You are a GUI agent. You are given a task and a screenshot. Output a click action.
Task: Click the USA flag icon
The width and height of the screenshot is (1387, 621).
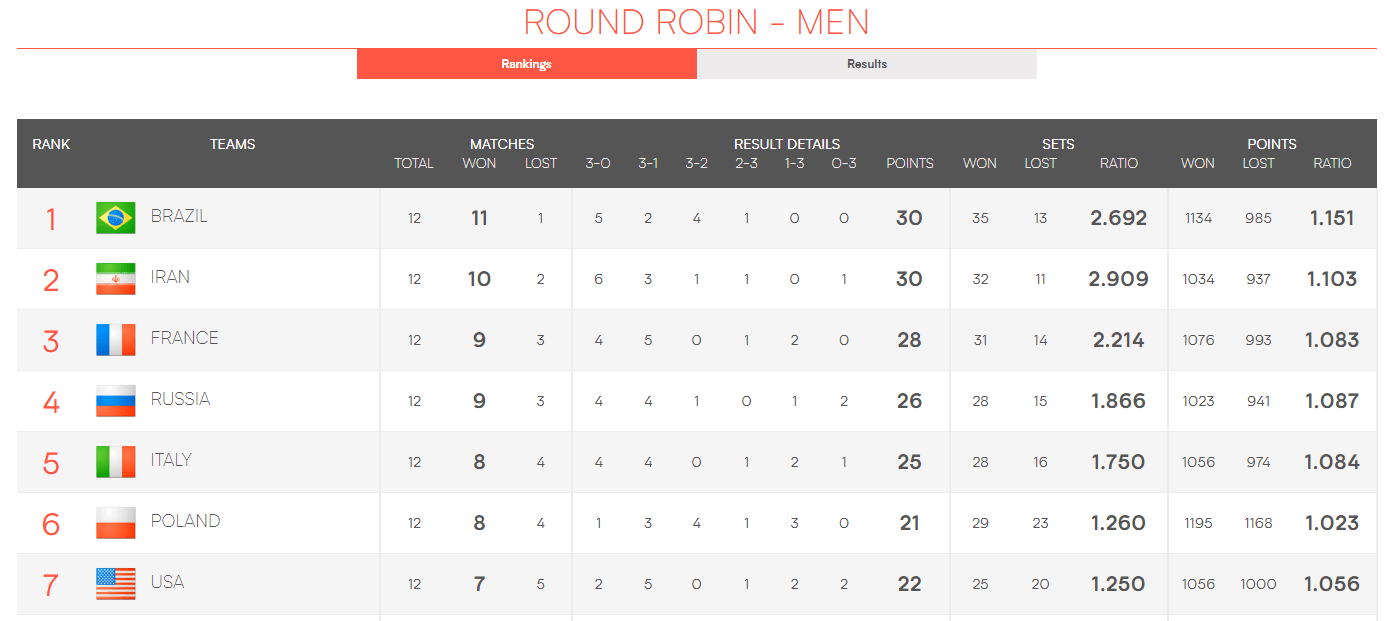[x=115, y=584]
